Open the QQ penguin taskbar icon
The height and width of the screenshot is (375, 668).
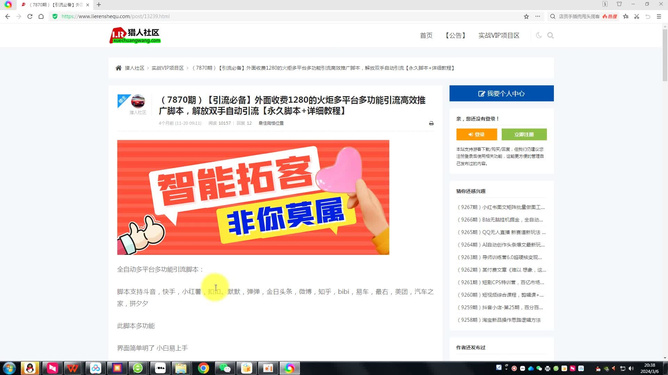pyautogui.click(x=30, y=368)
